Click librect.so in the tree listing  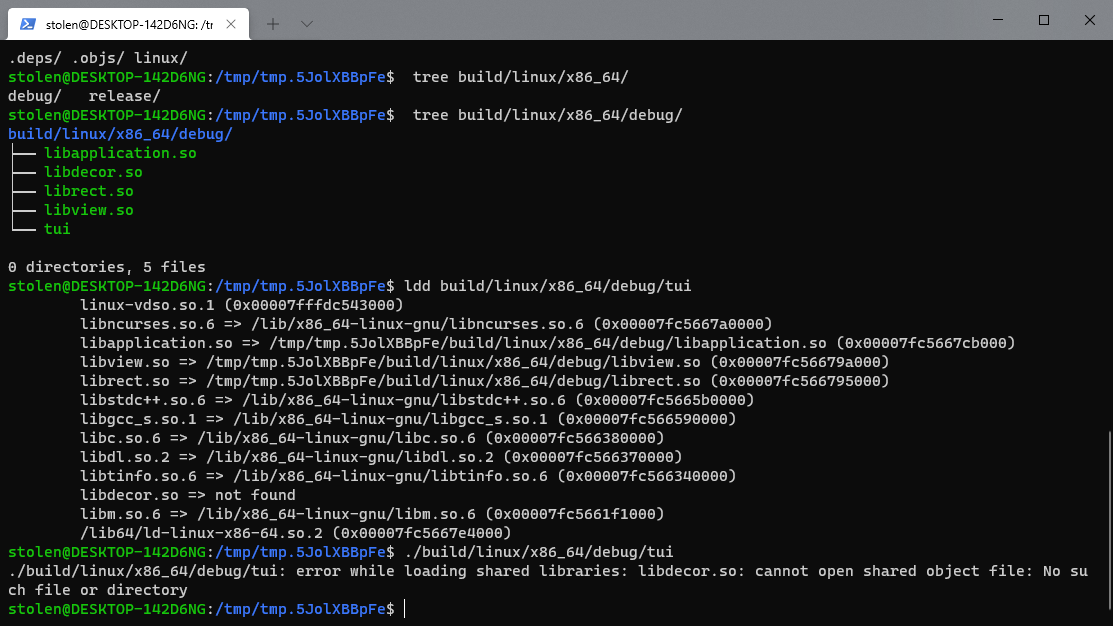[x=89, y=191]
